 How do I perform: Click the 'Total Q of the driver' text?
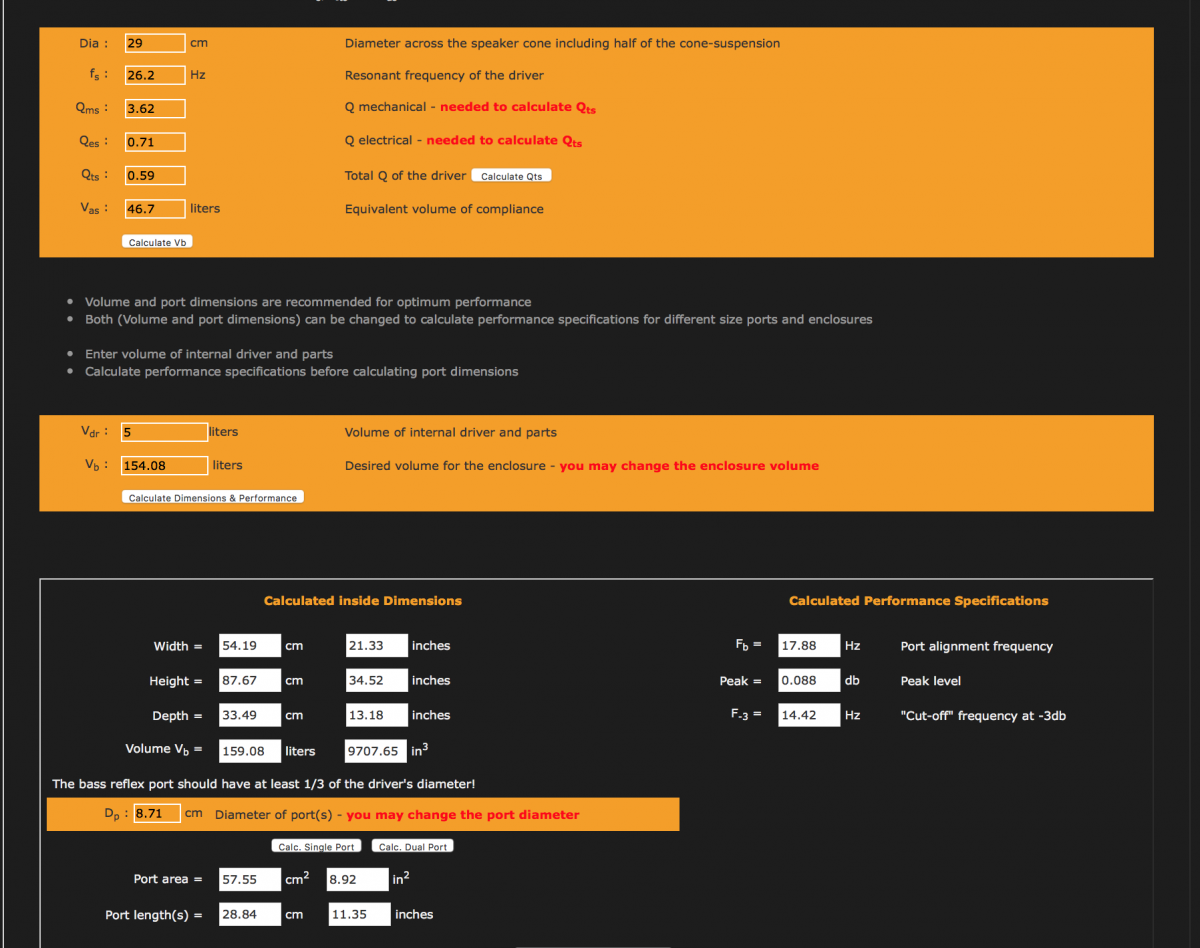pos(405,176)
